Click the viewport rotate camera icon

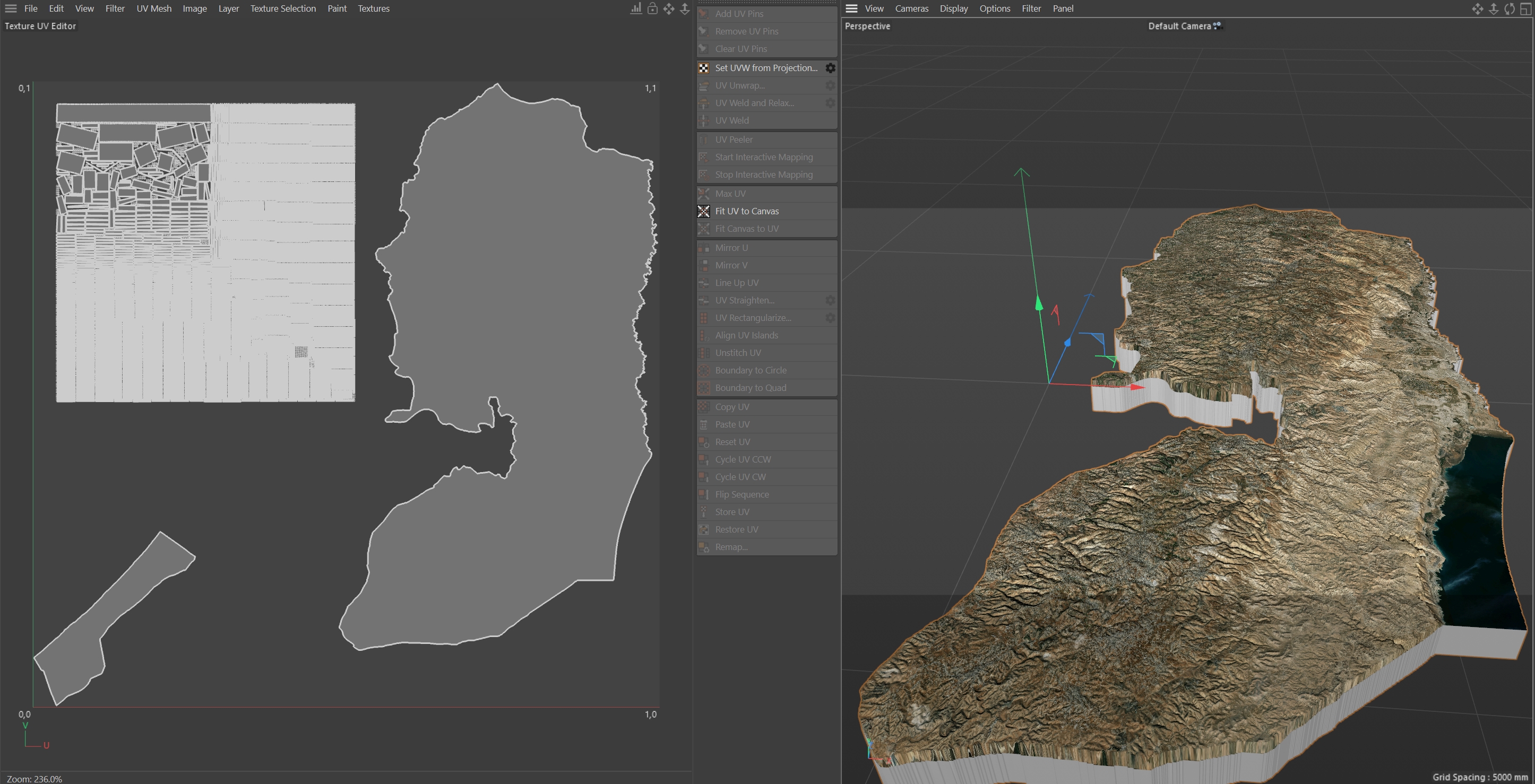(x=1510, y=8)
